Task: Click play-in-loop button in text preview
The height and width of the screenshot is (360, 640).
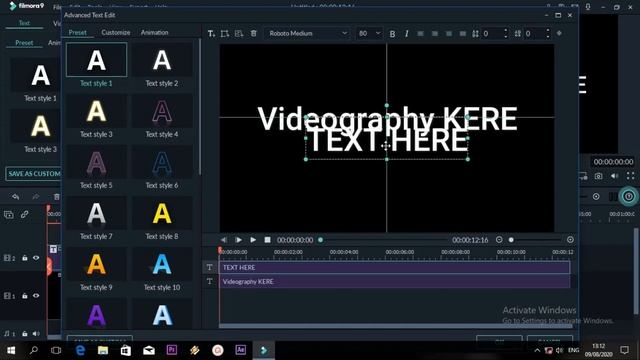Action: pos(238,240)
